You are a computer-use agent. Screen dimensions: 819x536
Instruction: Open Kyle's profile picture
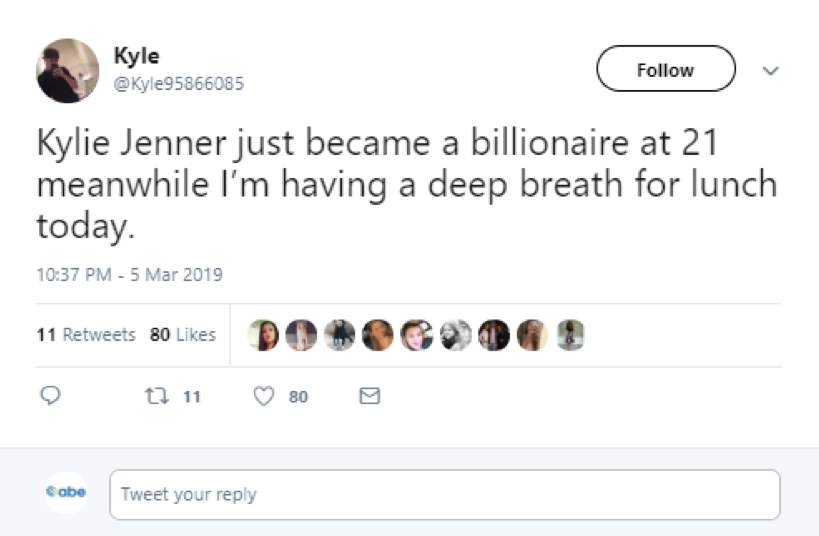pos(68,70)
